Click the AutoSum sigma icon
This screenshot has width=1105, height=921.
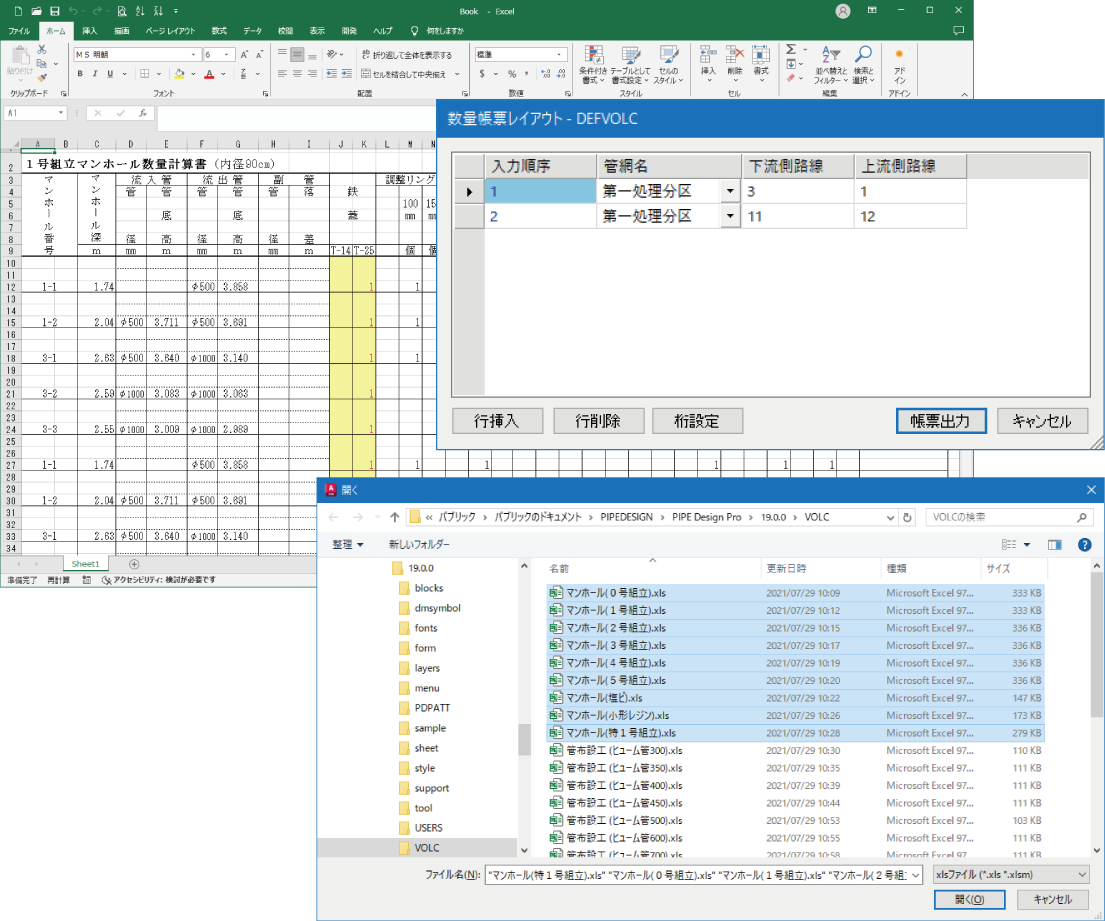pos(791,49)
